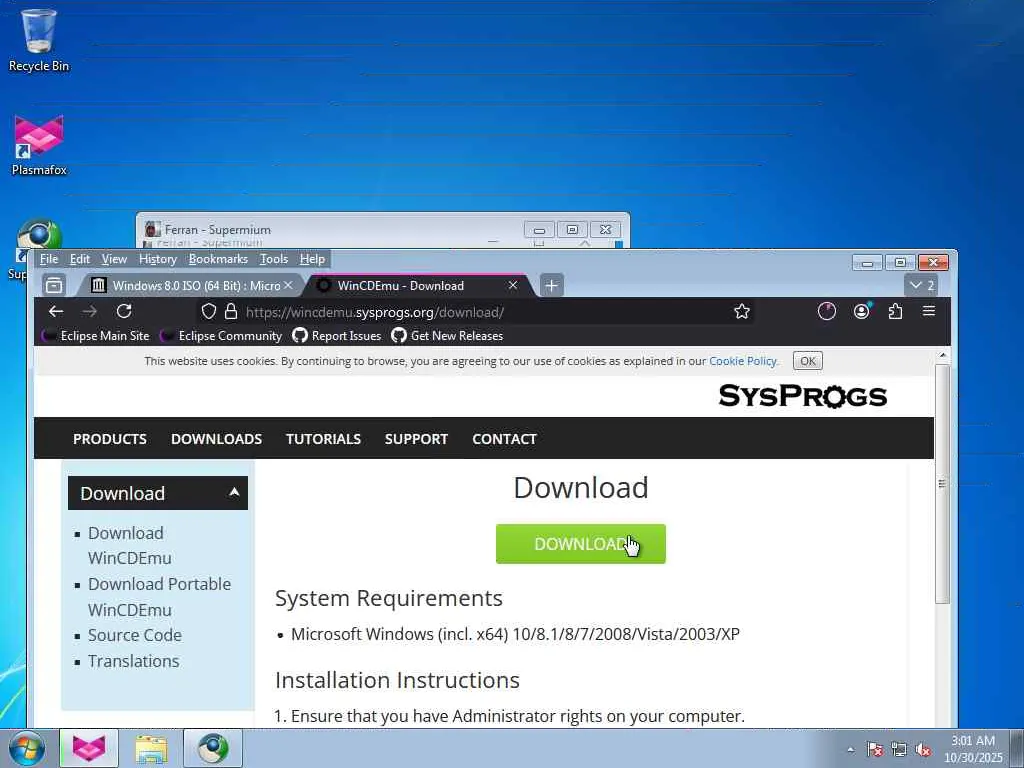
Task: Open the File menu
Action: coord(49,259)
